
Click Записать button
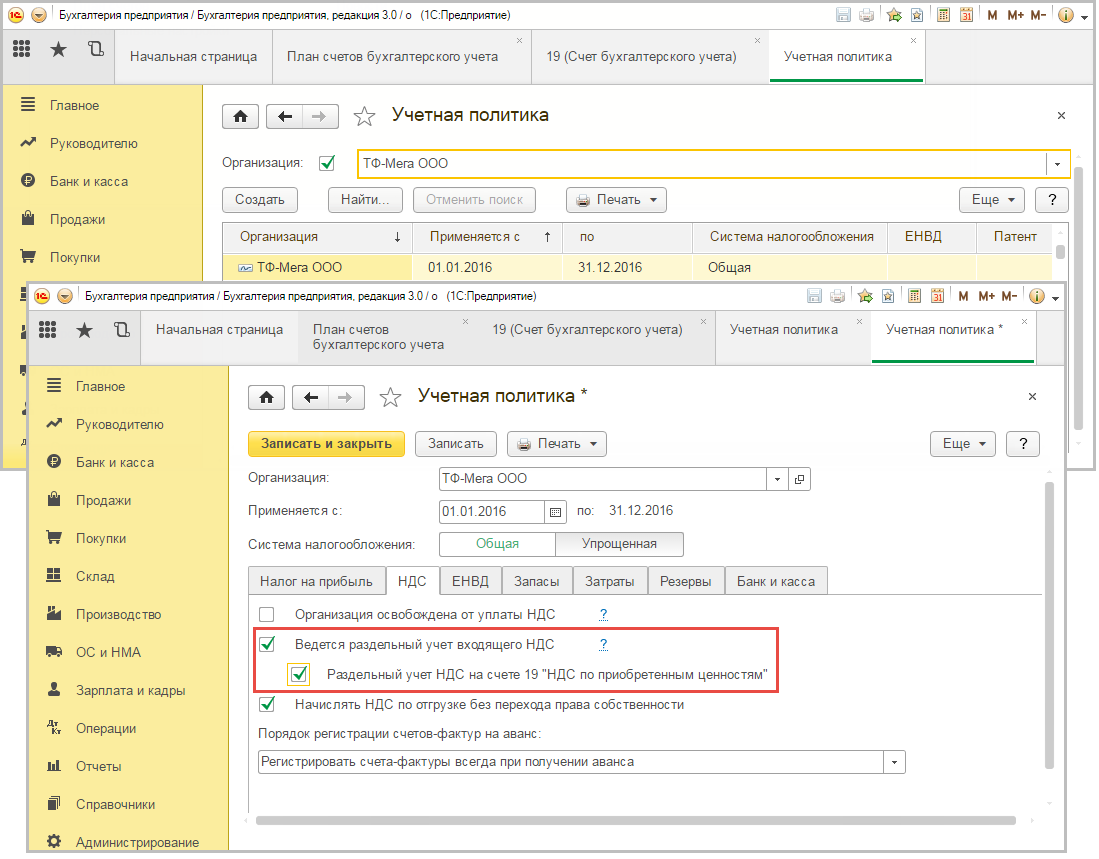tap(456, 444)
